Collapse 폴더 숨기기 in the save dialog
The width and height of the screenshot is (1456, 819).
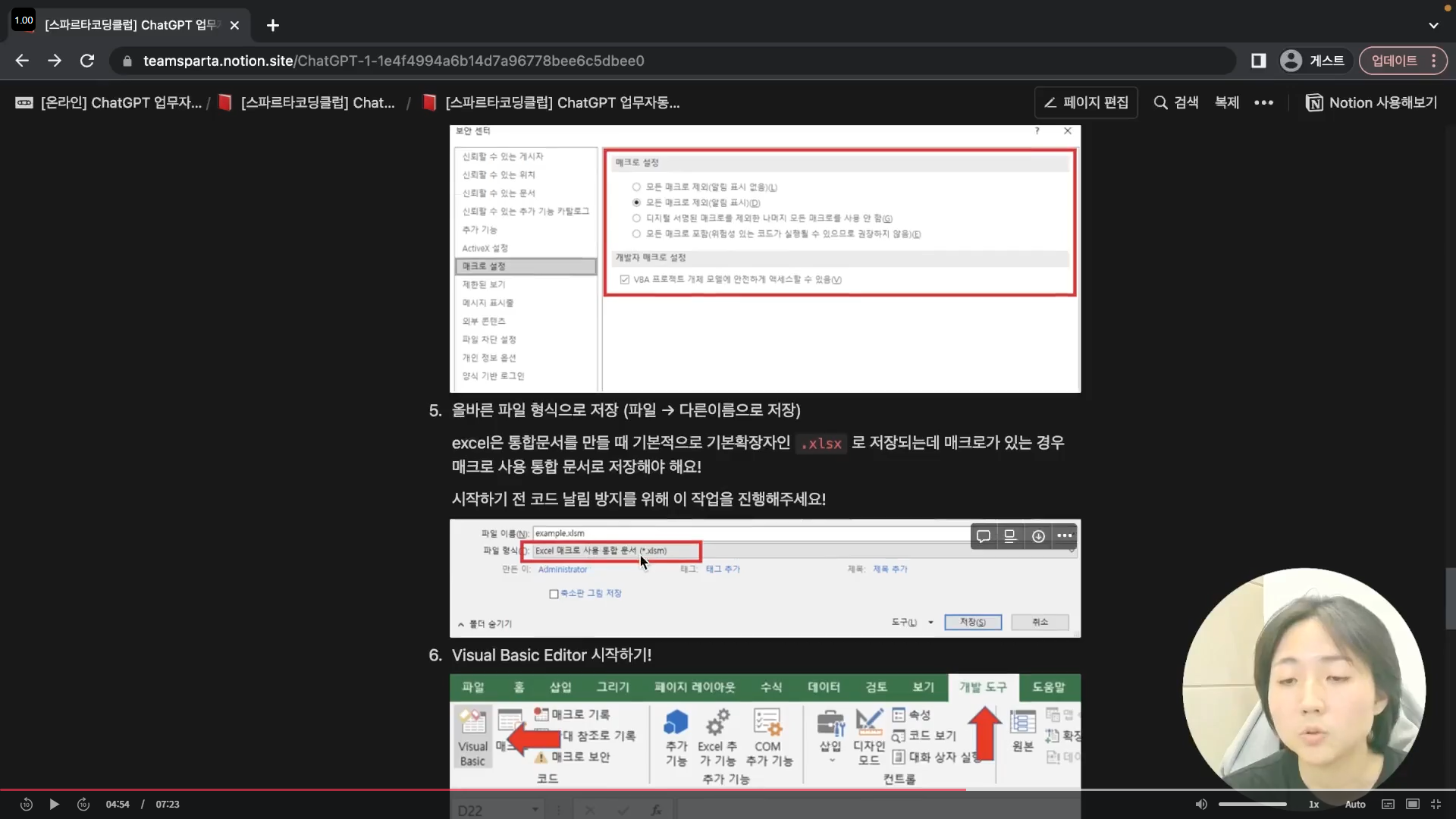click(485, 624)
